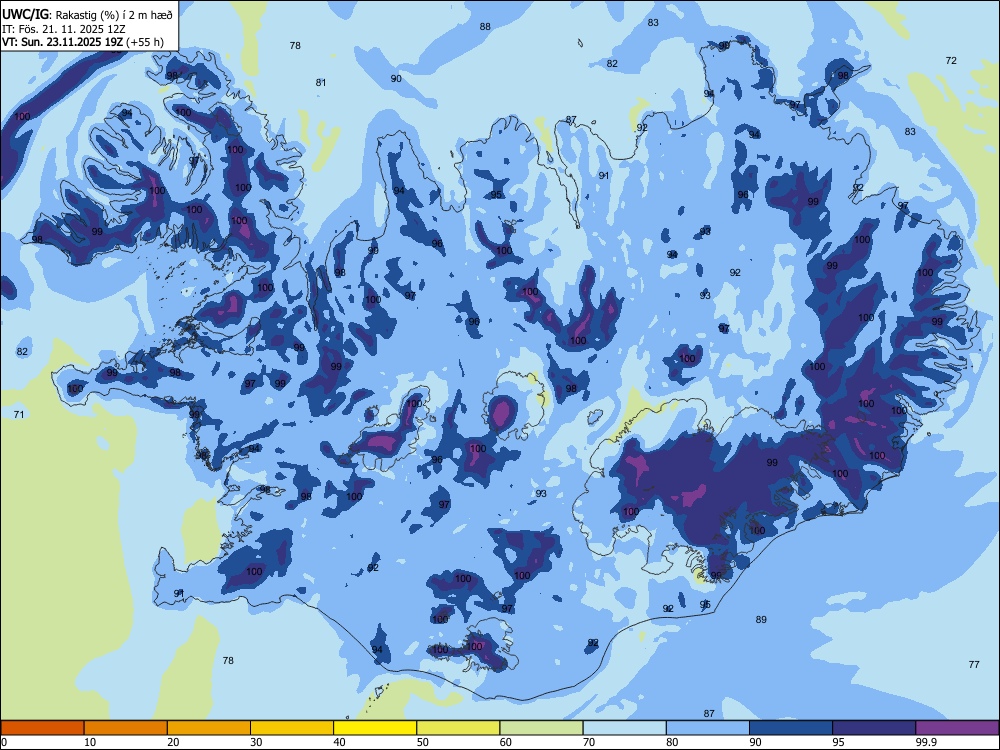Select the '81' humidity value on the map
Viewport: 1000px width, 750px height.
pyautogui.click(x=321, y=82)
